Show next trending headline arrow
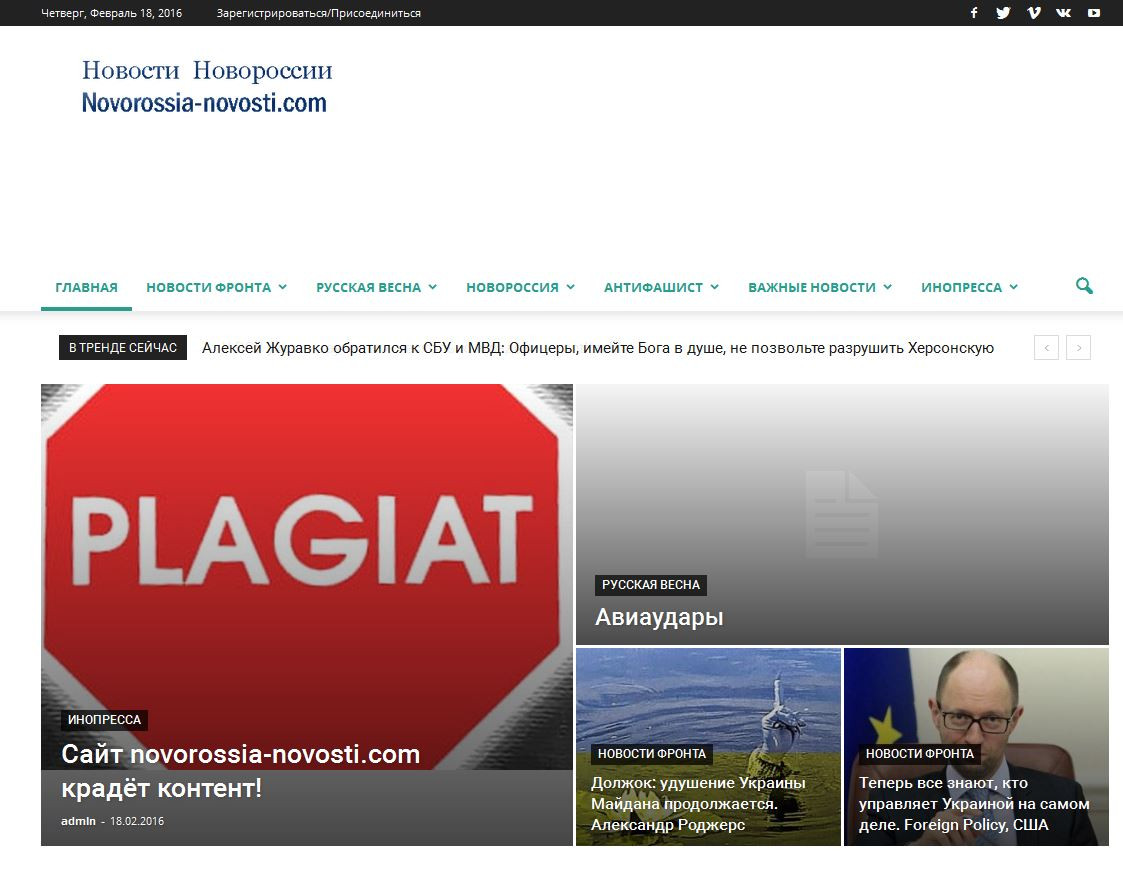The image size is (1123, 887). pyautogui.click(x=1078, y=348)
